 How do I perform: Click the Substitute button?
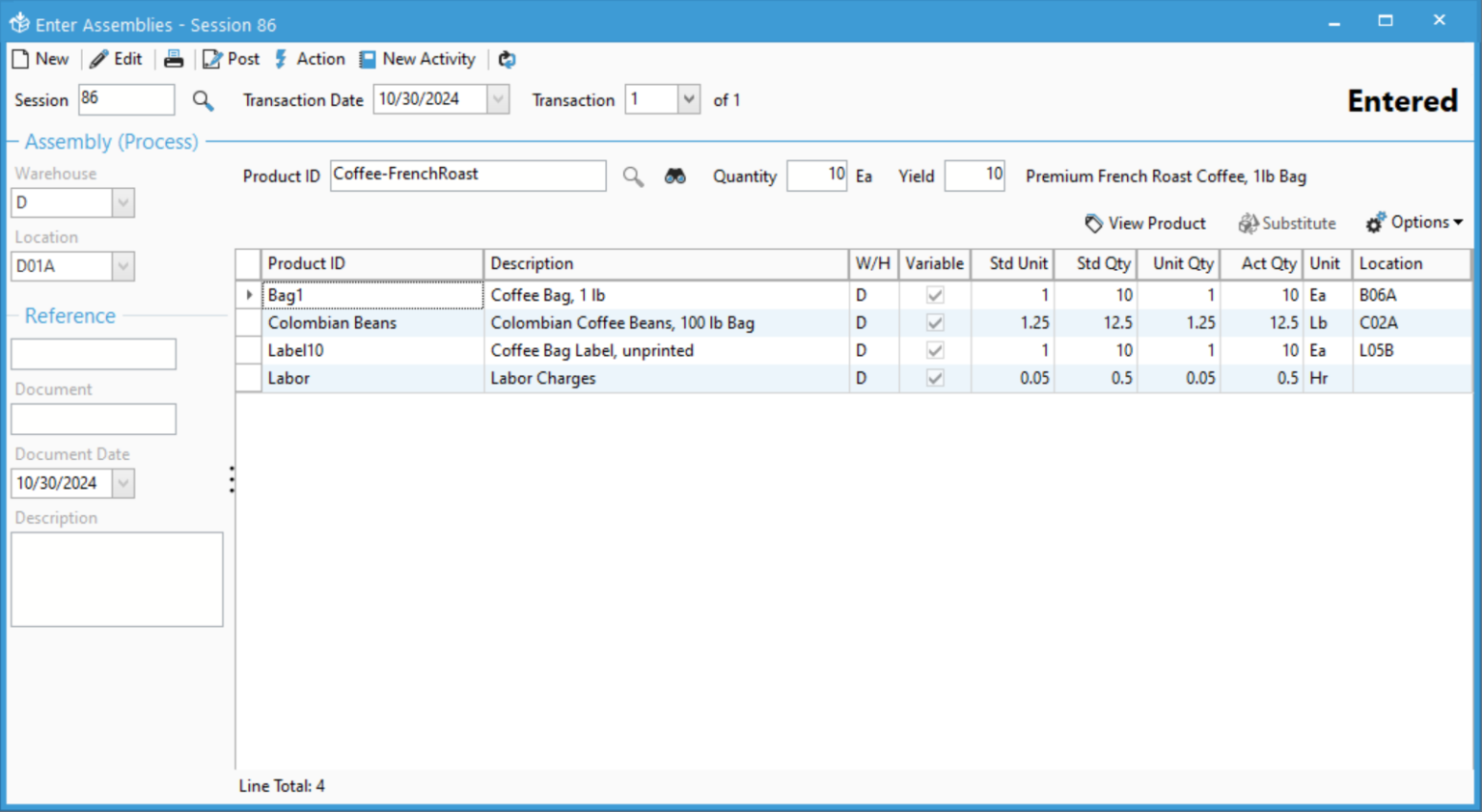click(x=1286, y=223)
